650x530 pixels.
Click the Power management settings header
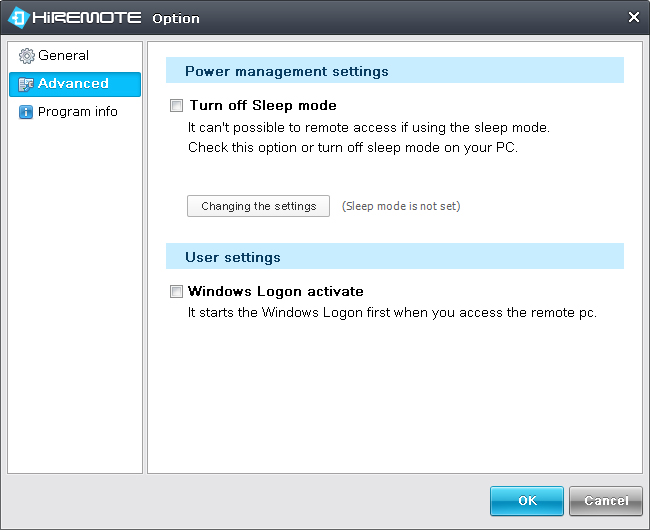[x=395, y=70]
